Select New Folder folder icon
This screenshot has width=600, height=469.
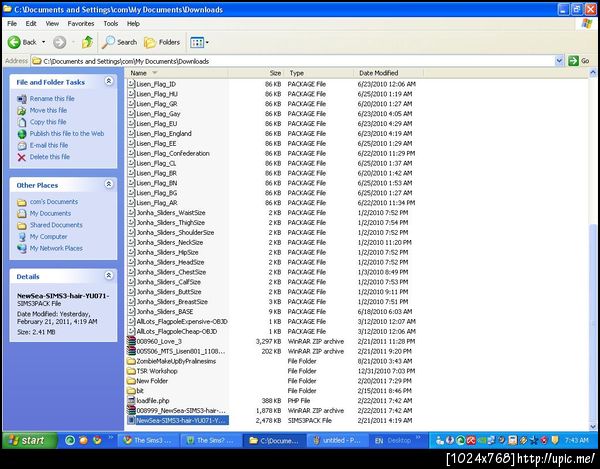[131, 381]
